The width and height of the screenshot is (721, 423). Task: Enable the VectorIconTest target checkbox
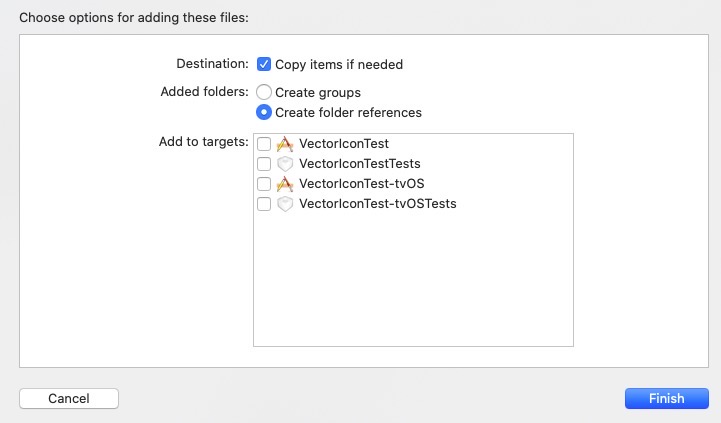pos(264,143)
